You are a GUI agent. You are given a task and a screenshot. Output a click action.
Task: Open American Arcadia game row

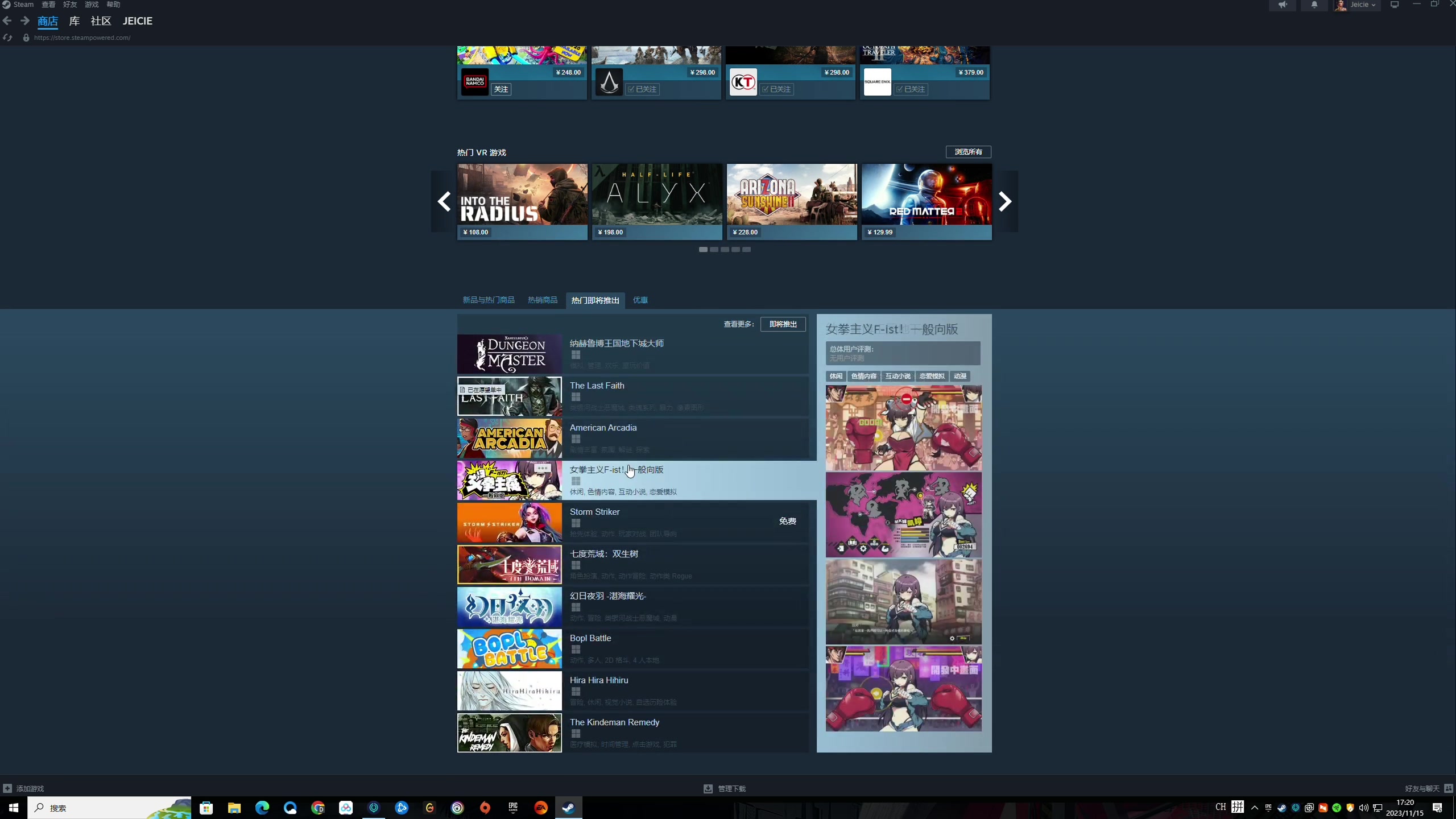click(633, 439)
